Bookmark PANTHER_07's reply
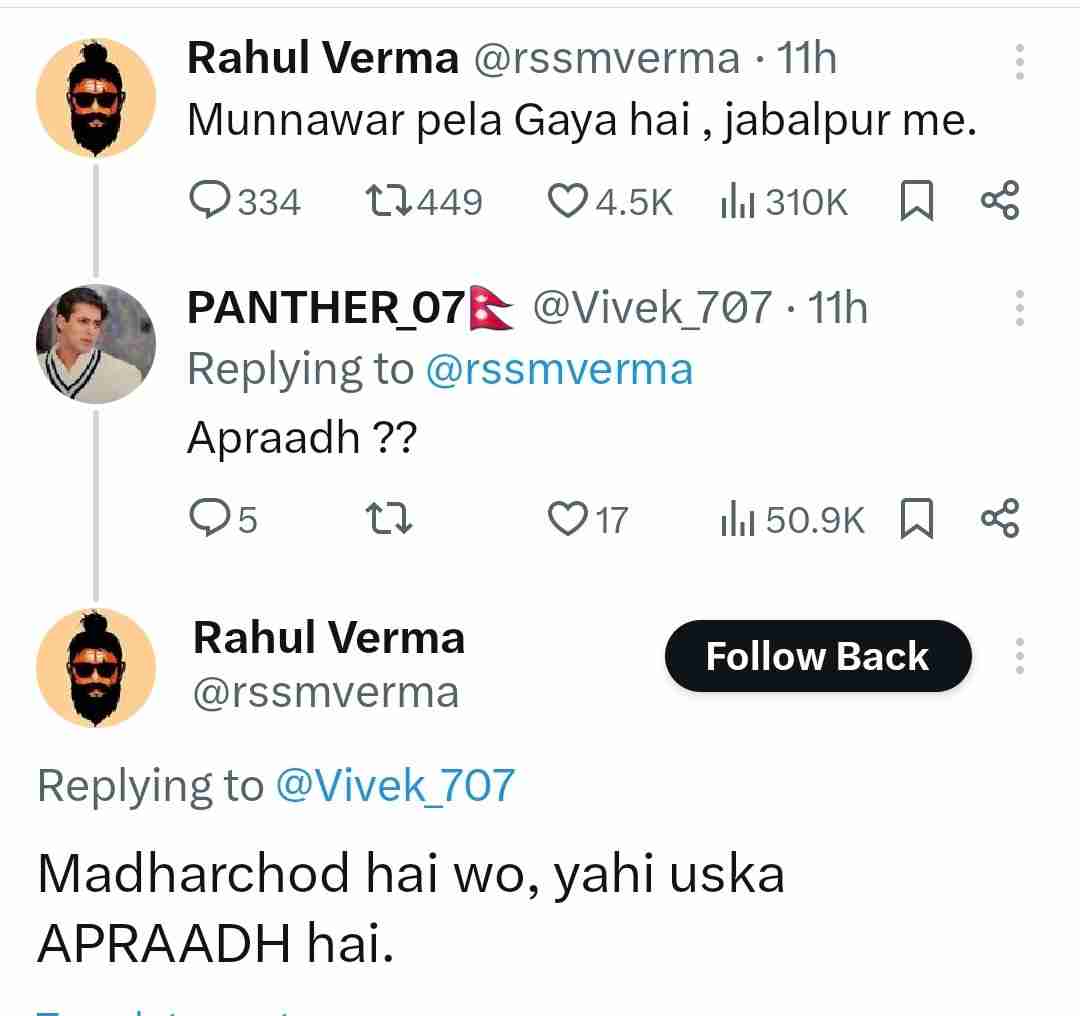Image resolution: width=1080 pixels, height=1016 pixels. click(x=917, y=518)
